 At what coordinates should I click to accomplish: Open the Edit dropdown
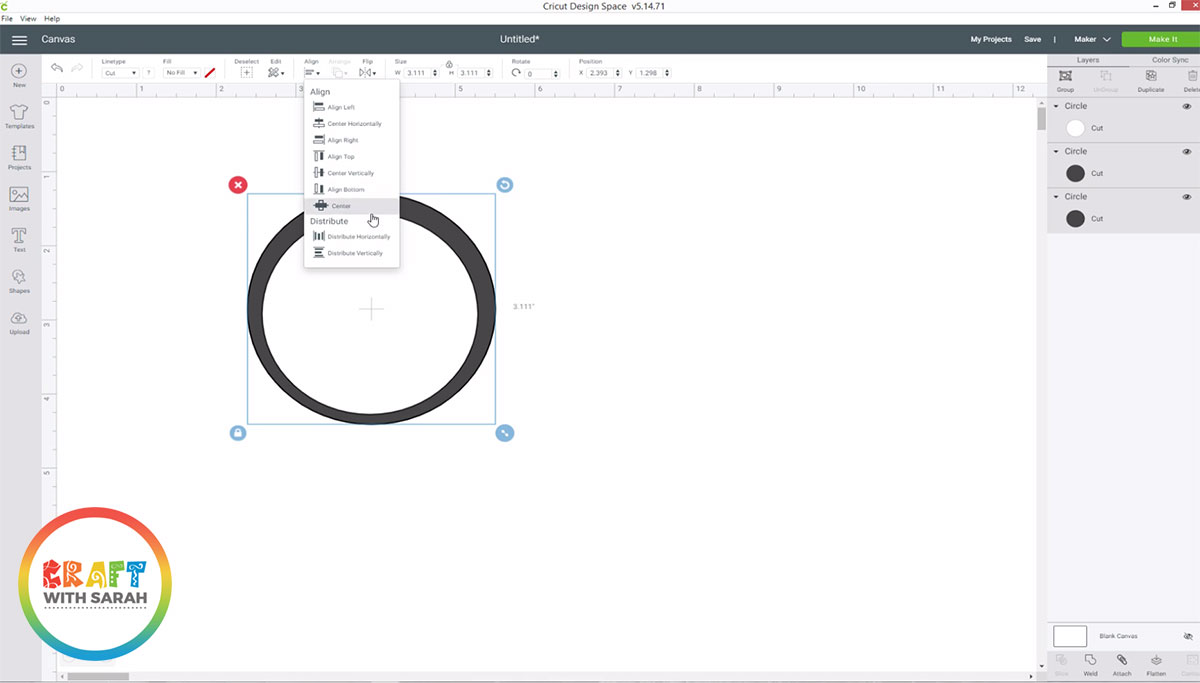275,73
